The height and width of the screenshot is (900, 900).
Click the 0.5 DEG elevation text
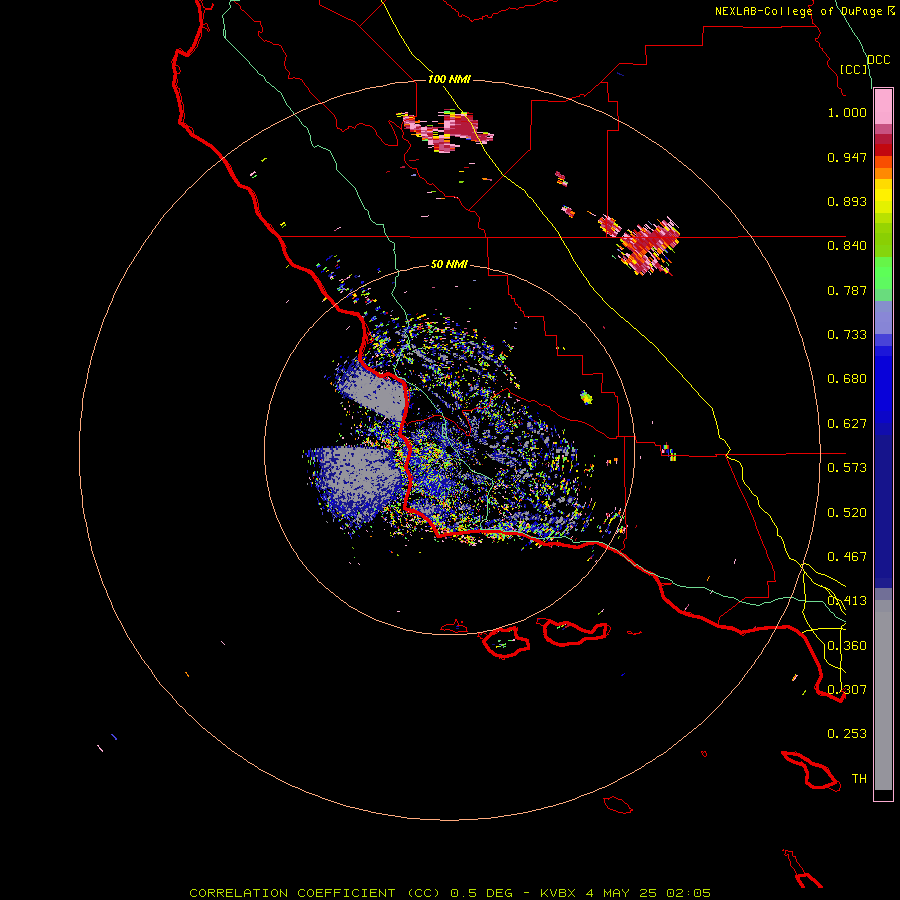[x=482, y=893]
